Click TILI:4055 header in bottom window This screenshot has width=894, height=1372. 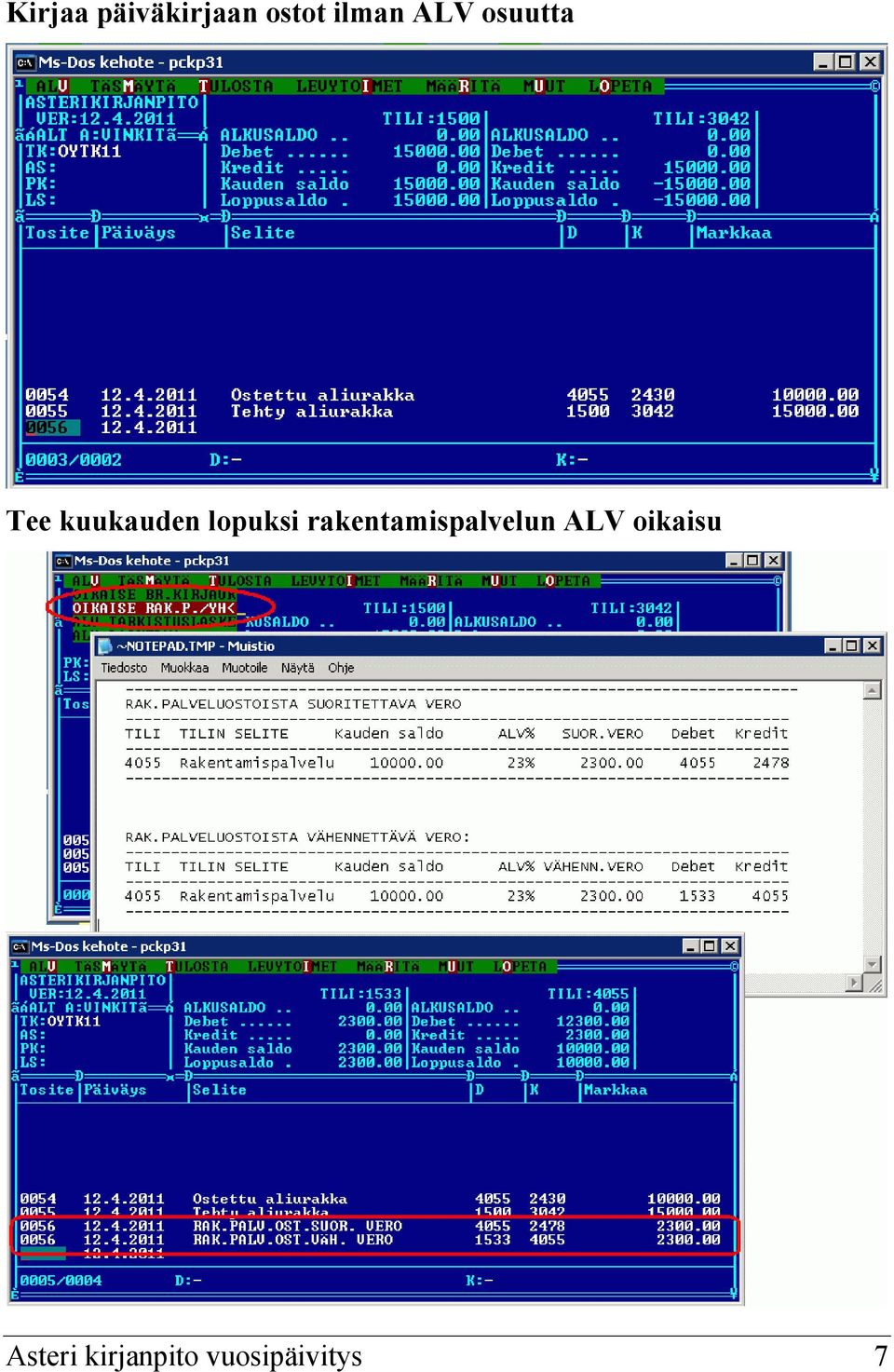(588, 994)
